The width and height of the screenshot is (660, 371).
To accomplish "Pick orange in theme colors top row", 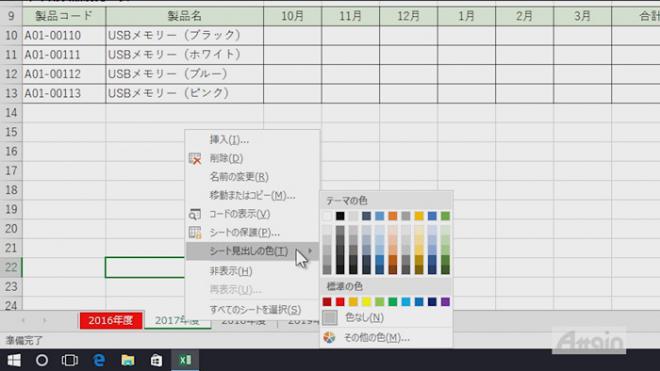I will [393, 216].
